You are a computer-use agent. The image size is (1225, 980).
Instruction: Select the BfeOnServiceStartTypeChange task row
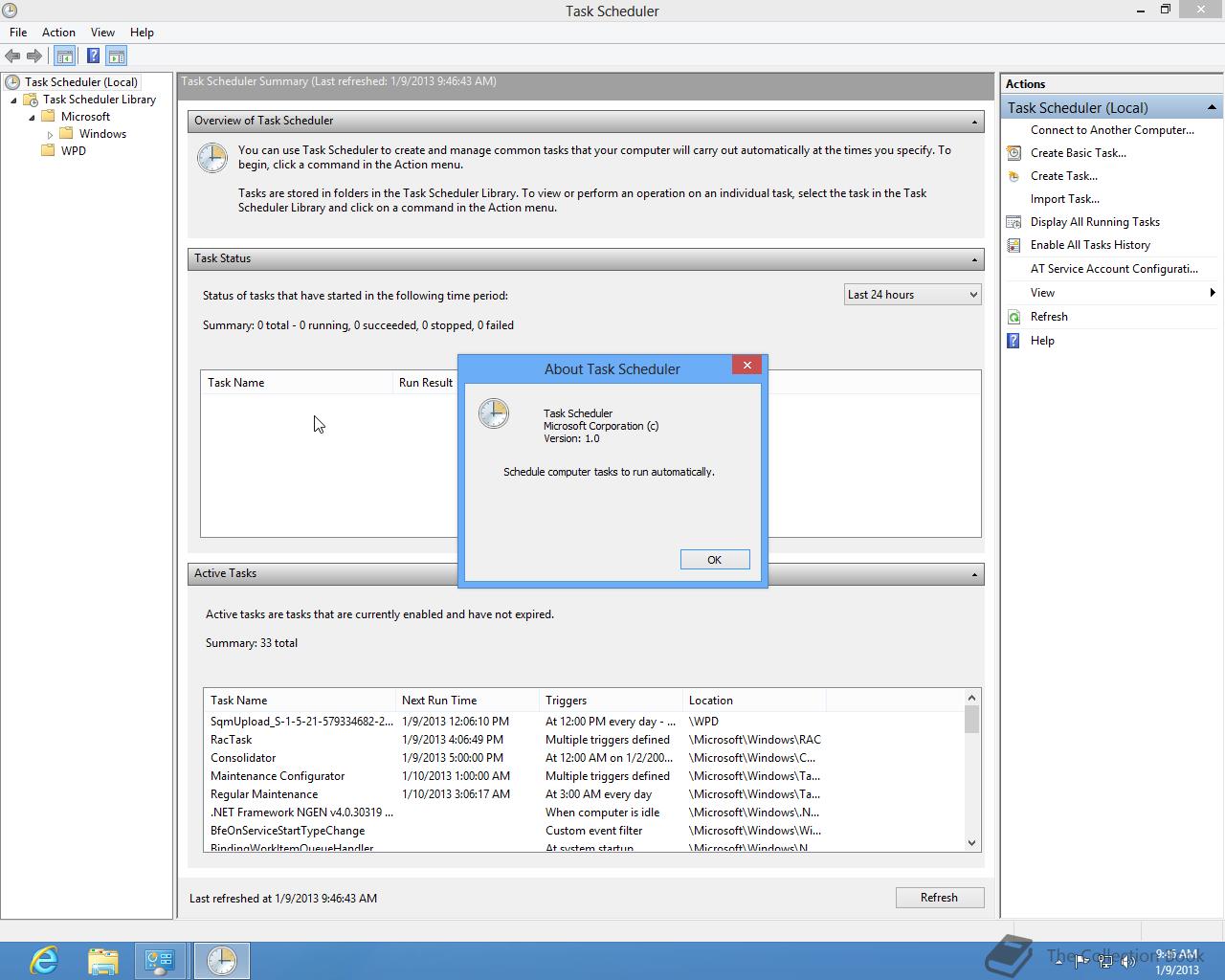584,831
